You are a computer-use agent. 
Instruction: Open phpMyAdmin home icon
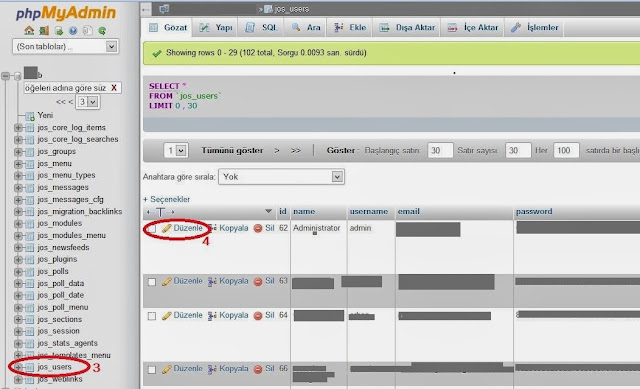pyautogui.click(x=29, y=31)
